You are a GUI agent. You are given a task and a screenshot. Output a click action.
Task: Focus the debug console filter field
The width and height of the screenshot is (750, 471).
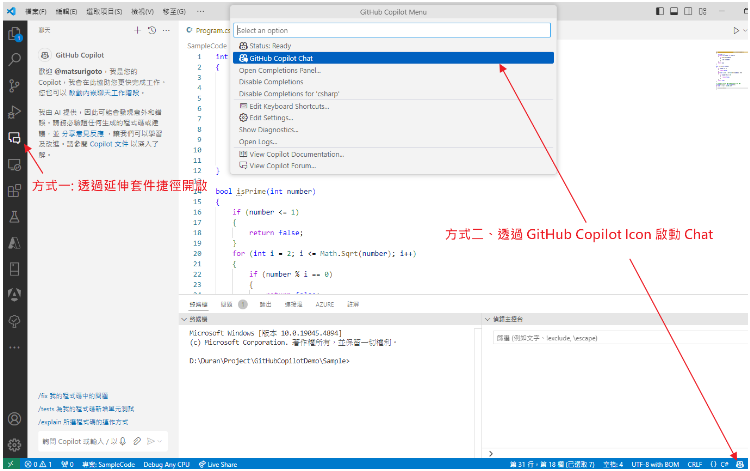tap(620, 338)
